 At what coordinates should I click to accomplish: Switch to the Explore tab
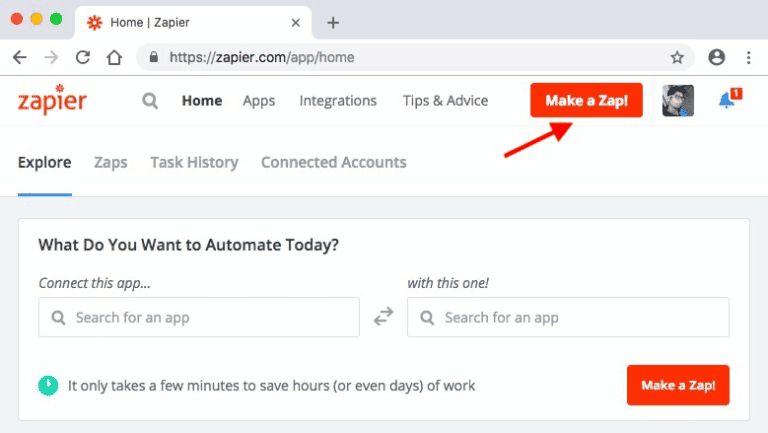[x=45, y=162]
